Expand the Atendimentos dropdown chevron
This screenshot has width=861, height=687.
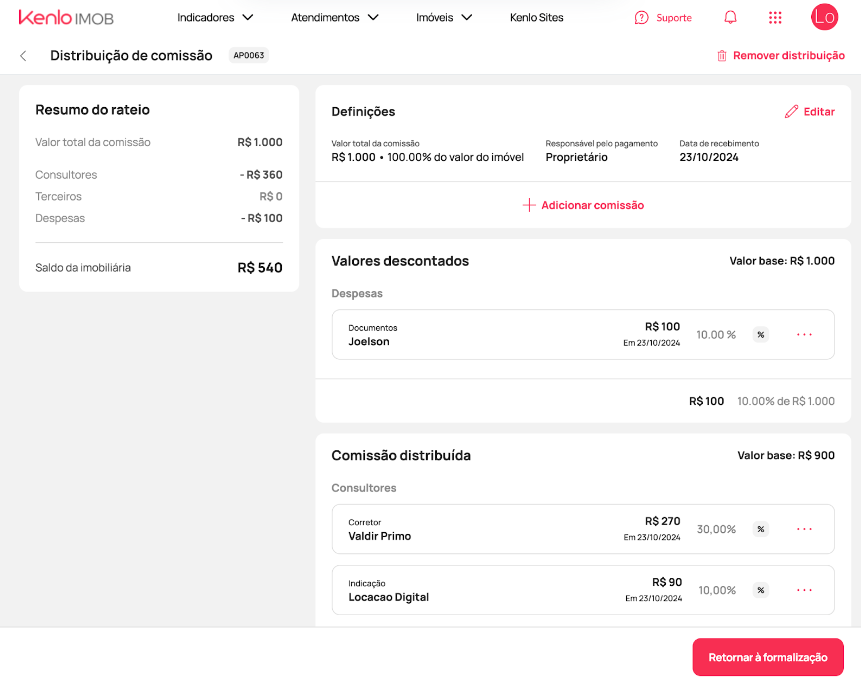point(373,18)
